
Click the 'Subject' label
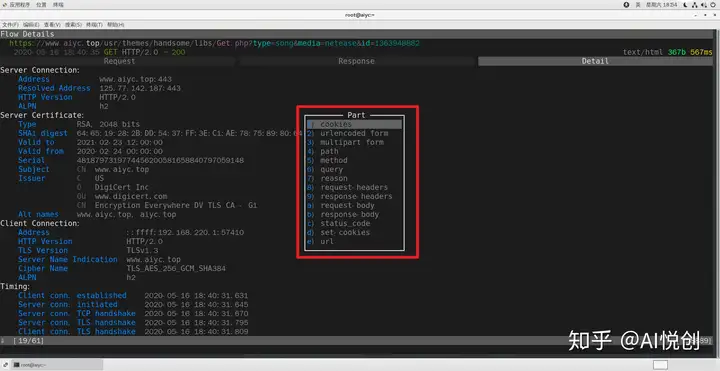click(x=34, y=169)
